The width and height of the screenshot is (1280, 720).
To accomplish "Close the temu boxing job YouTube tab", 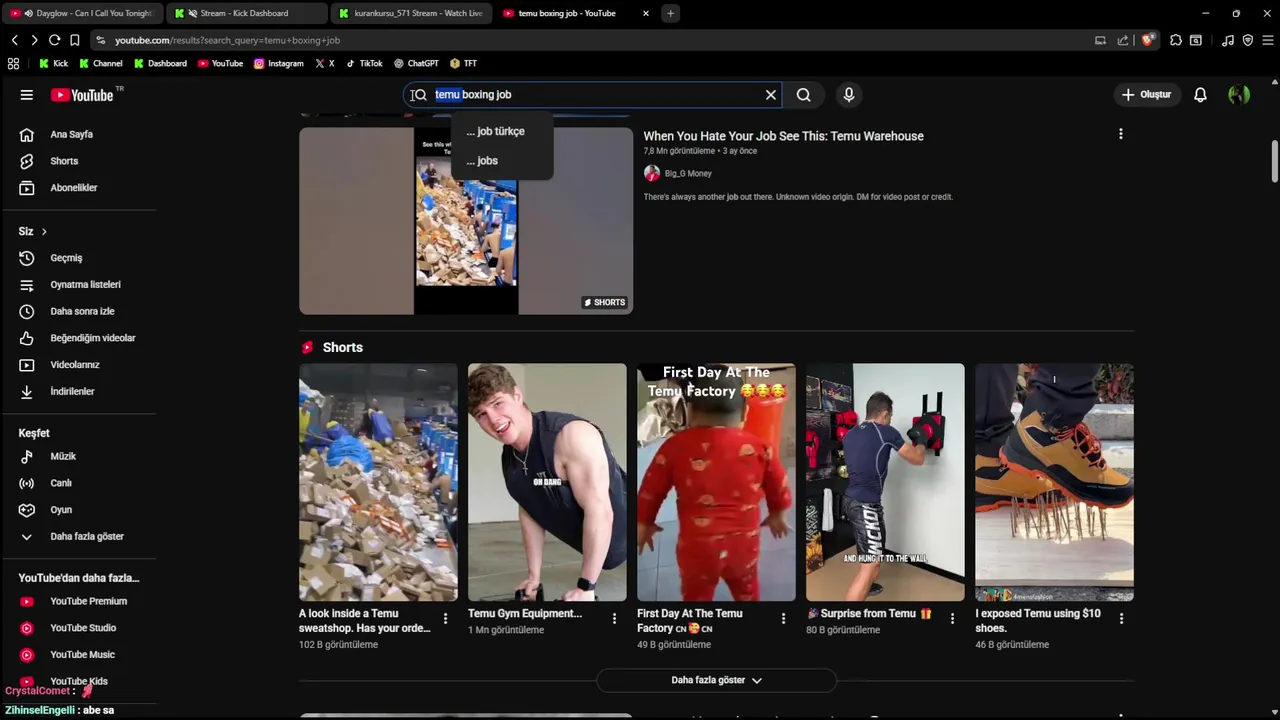I will pyautogui.click(x=646, y=13).
